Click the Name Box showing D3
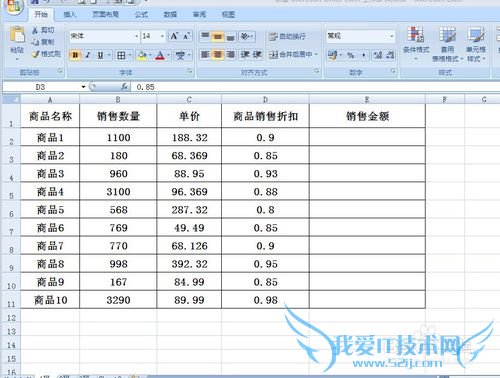The width and height of the screenshot is (500, 378). click(x=40, y=87)
